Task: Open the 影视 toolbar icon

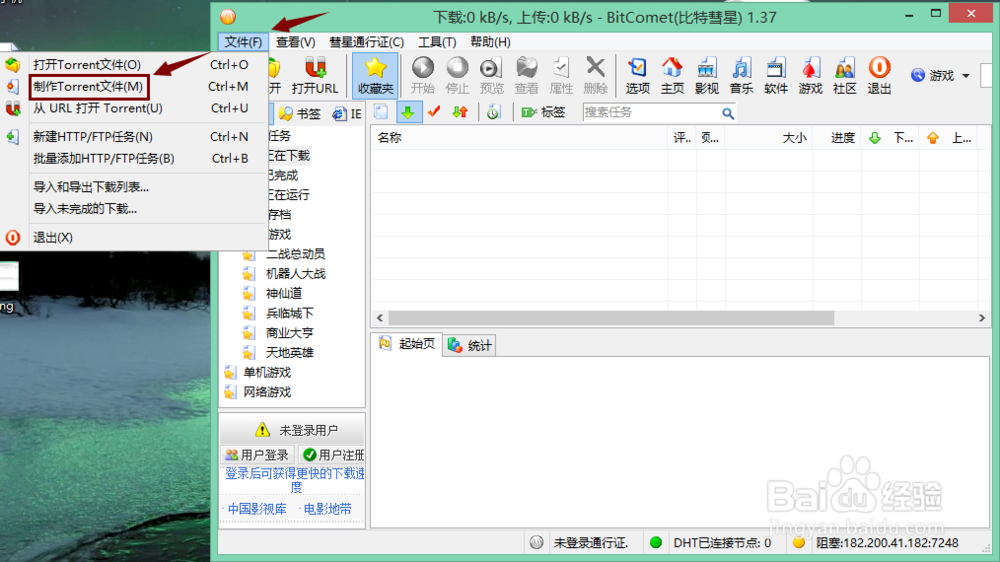Action: coord(706,75)
